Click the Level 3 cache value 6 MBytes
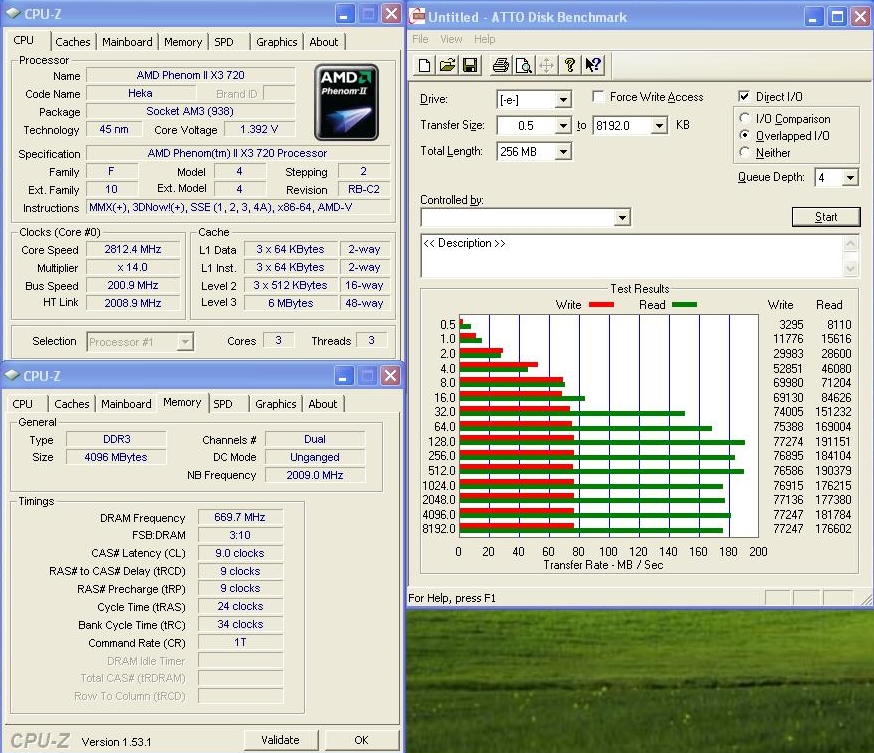The height and width of the screenshot is (753, 874). tap(291, 303)
